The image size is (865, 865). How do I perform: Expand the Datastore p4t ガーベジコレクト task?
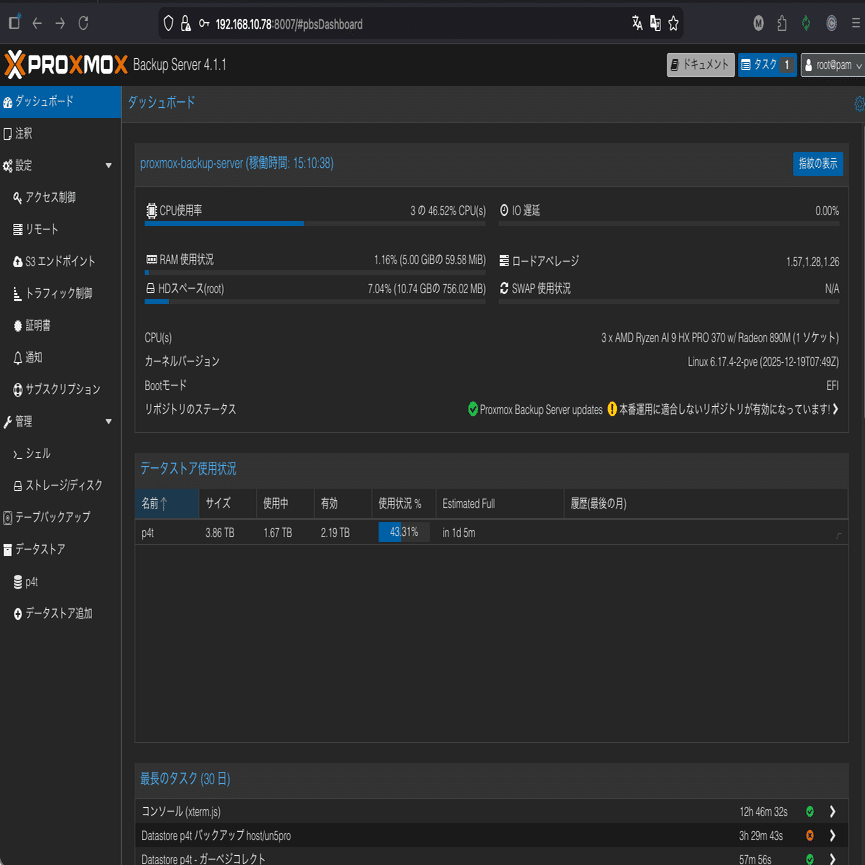[x=834, y=858]
